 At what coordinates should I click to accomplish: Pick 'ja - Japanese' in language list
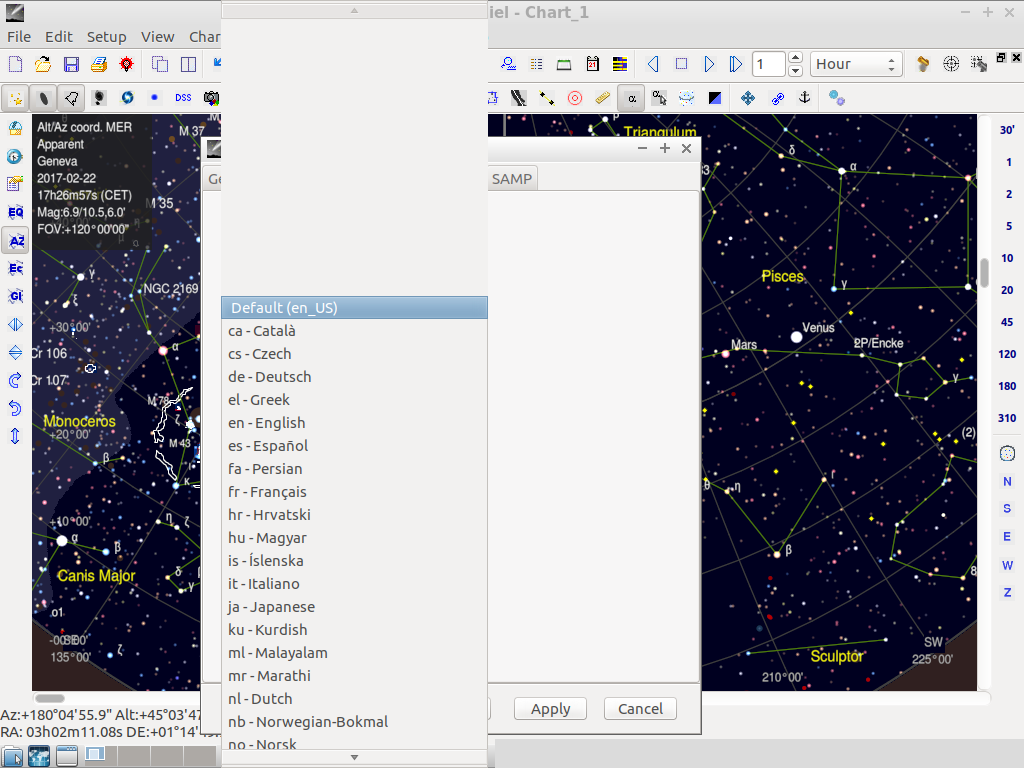coord(355,607)
